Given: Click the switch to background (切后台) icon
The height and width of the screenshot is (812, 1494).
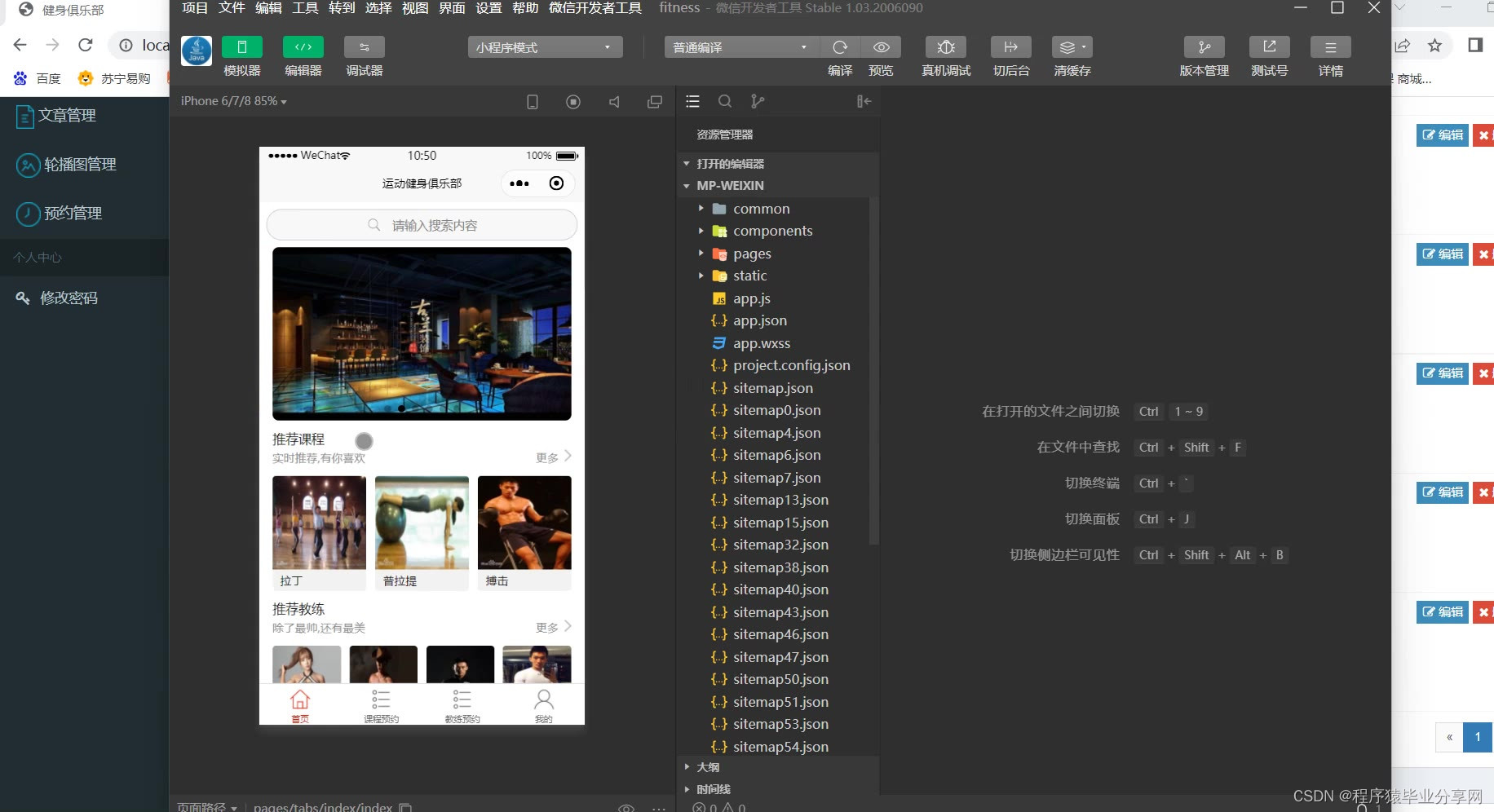Looking at the screenshot, I should [1011, 47].
